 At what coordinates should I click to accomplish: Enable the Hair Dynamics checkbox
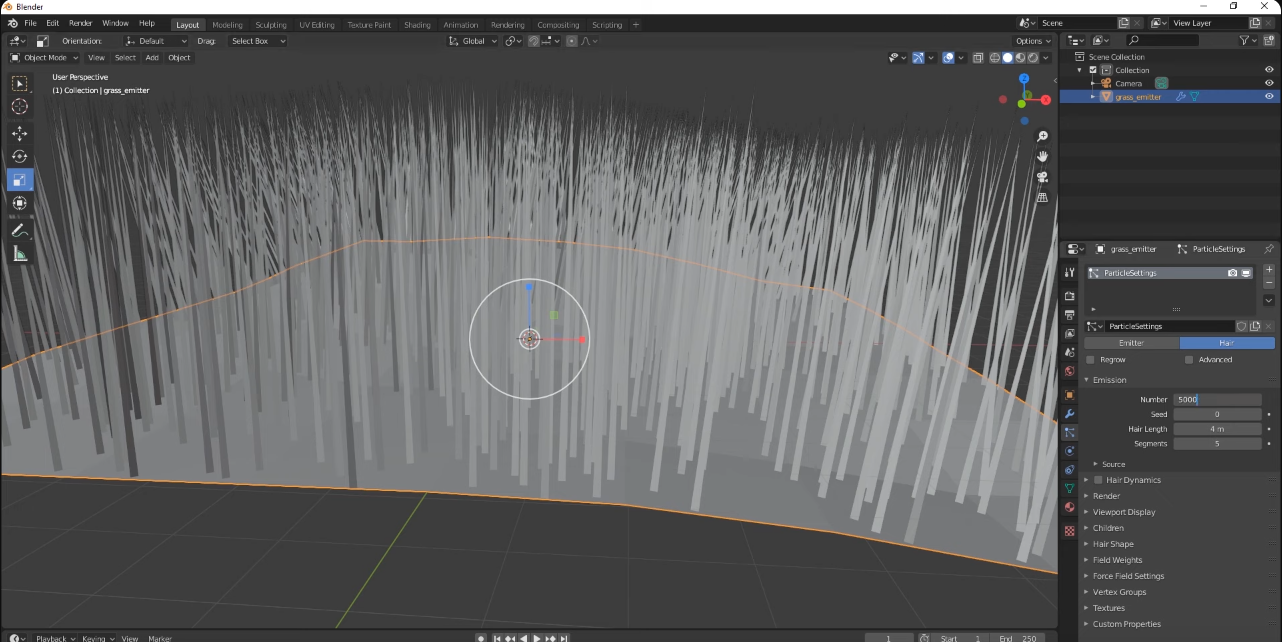click(1098, 480)
